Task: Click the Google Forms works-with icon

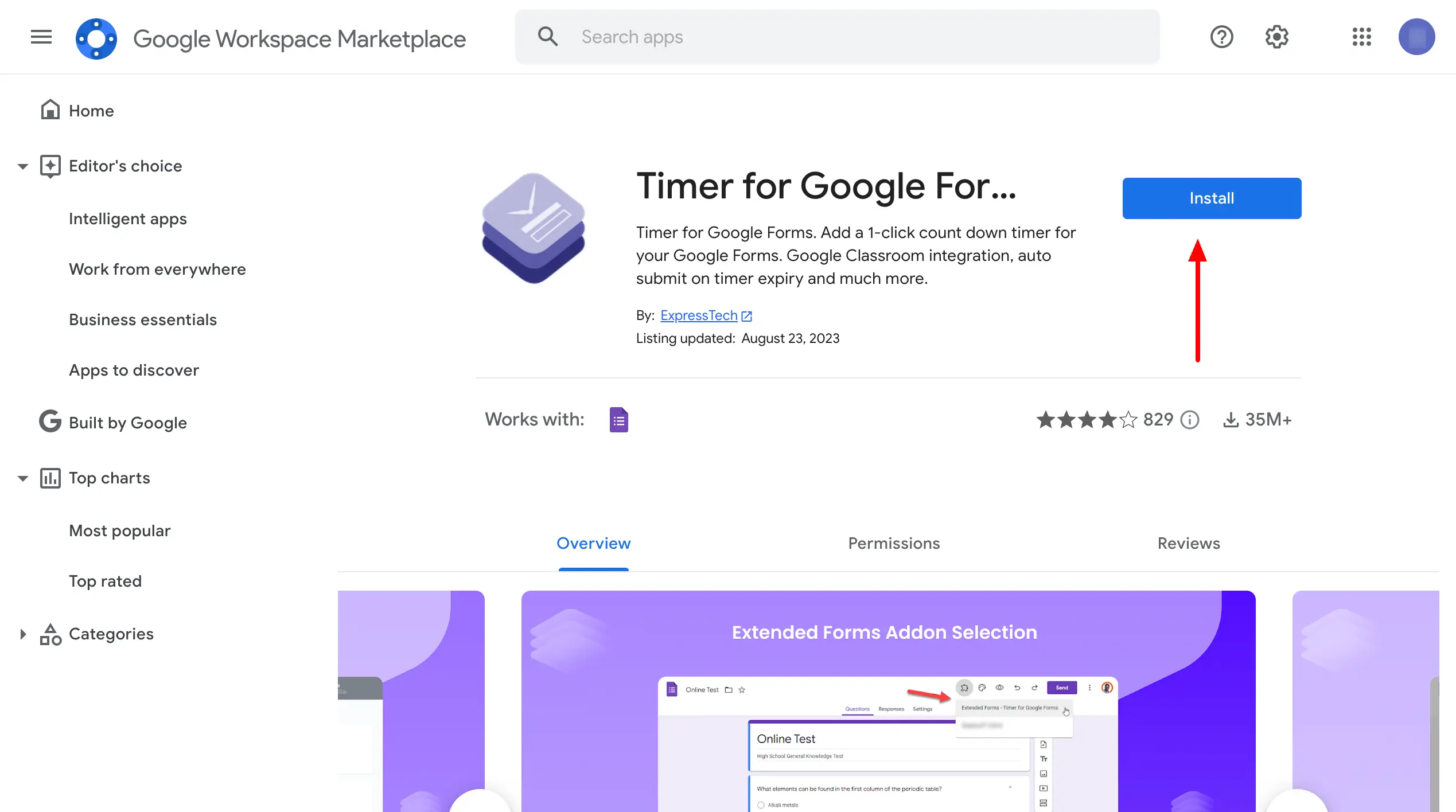Action: [x=618, y=419]
